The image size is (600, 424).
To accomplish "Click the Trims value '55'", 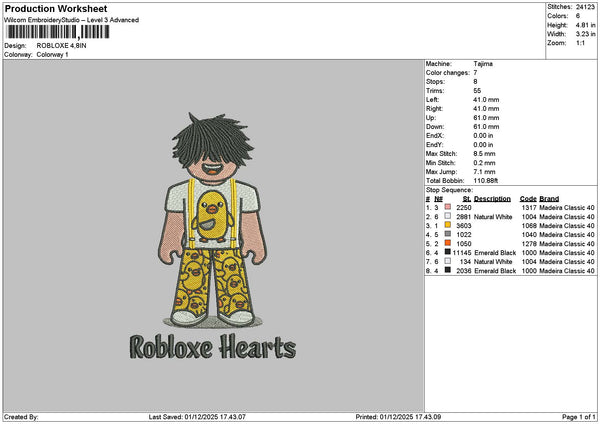I will coord(477,91).
